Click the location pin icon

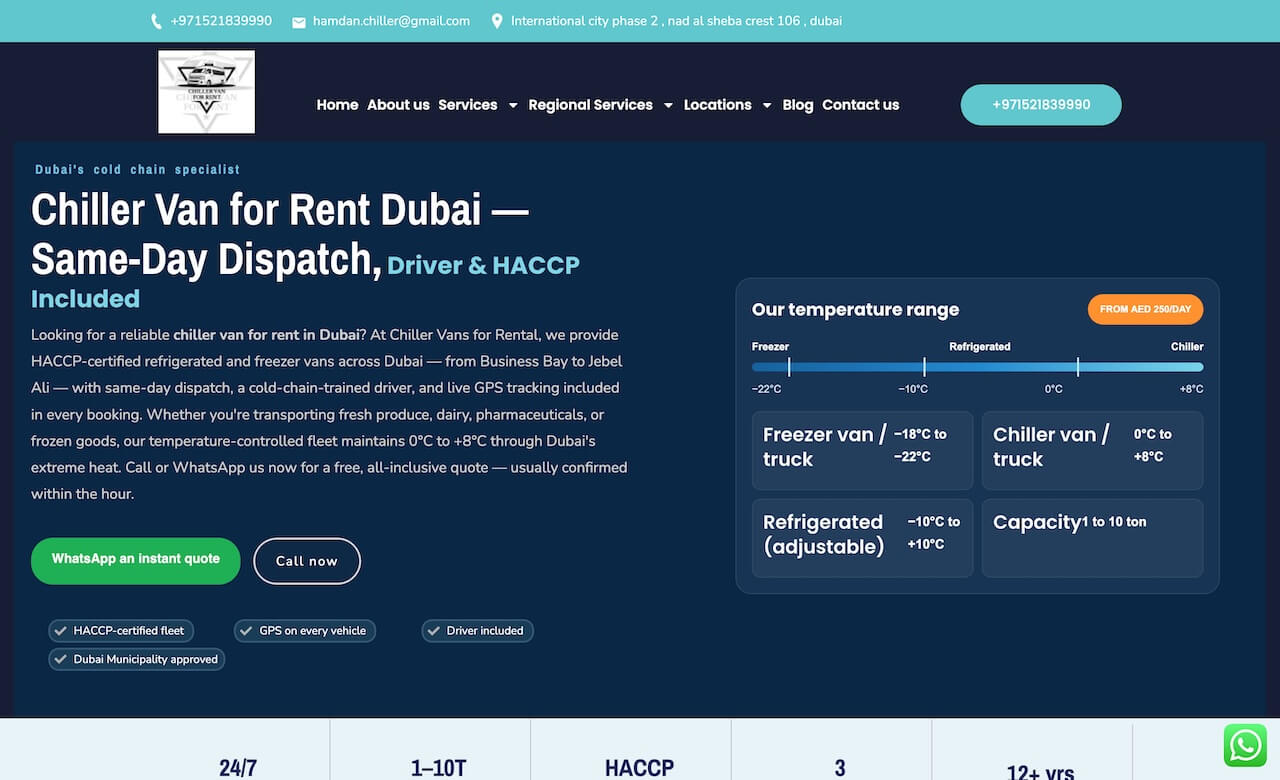pyautogui.click(x=497, y=21)
